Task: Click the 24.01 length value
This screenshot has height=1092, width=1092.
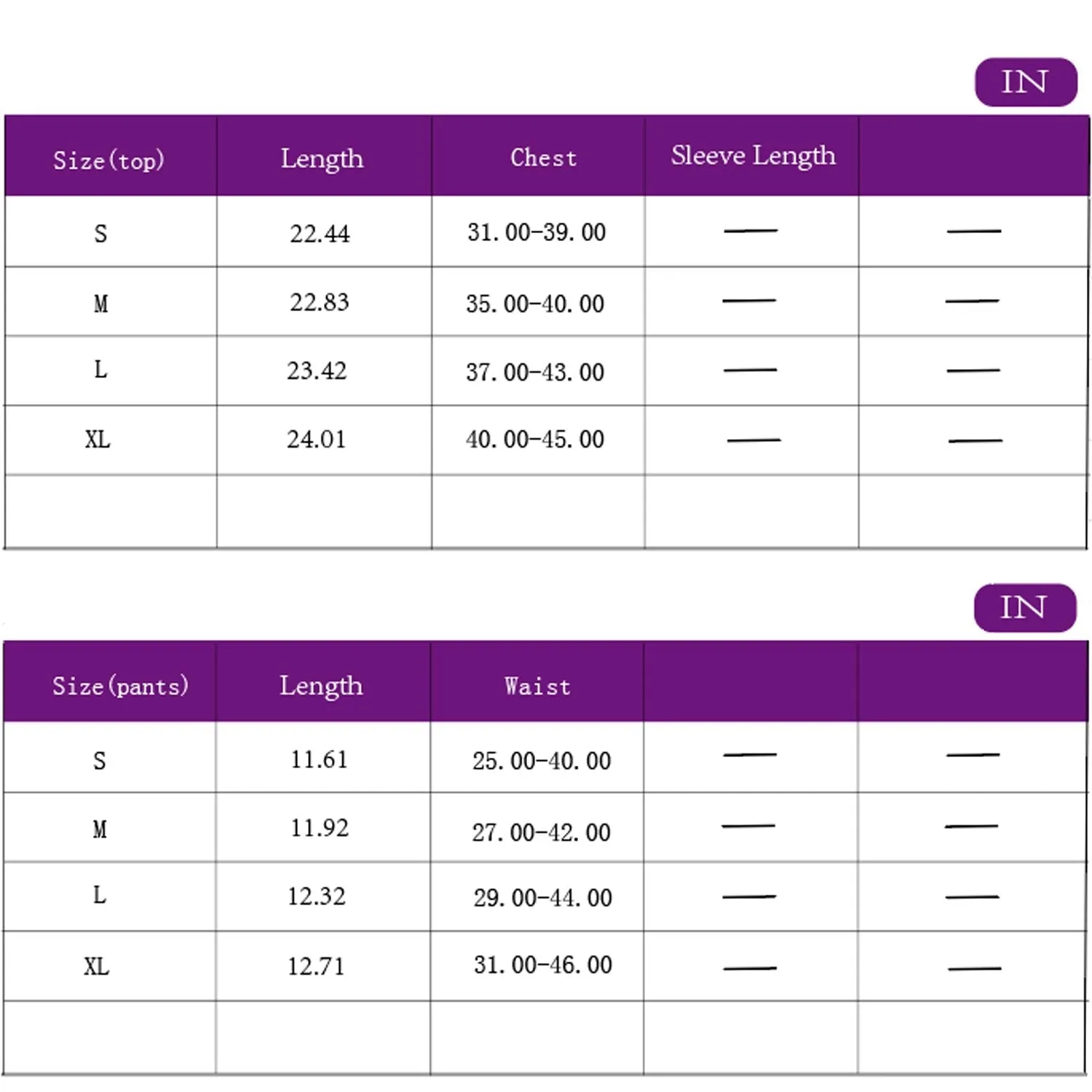Action: [x=316, y=439]
